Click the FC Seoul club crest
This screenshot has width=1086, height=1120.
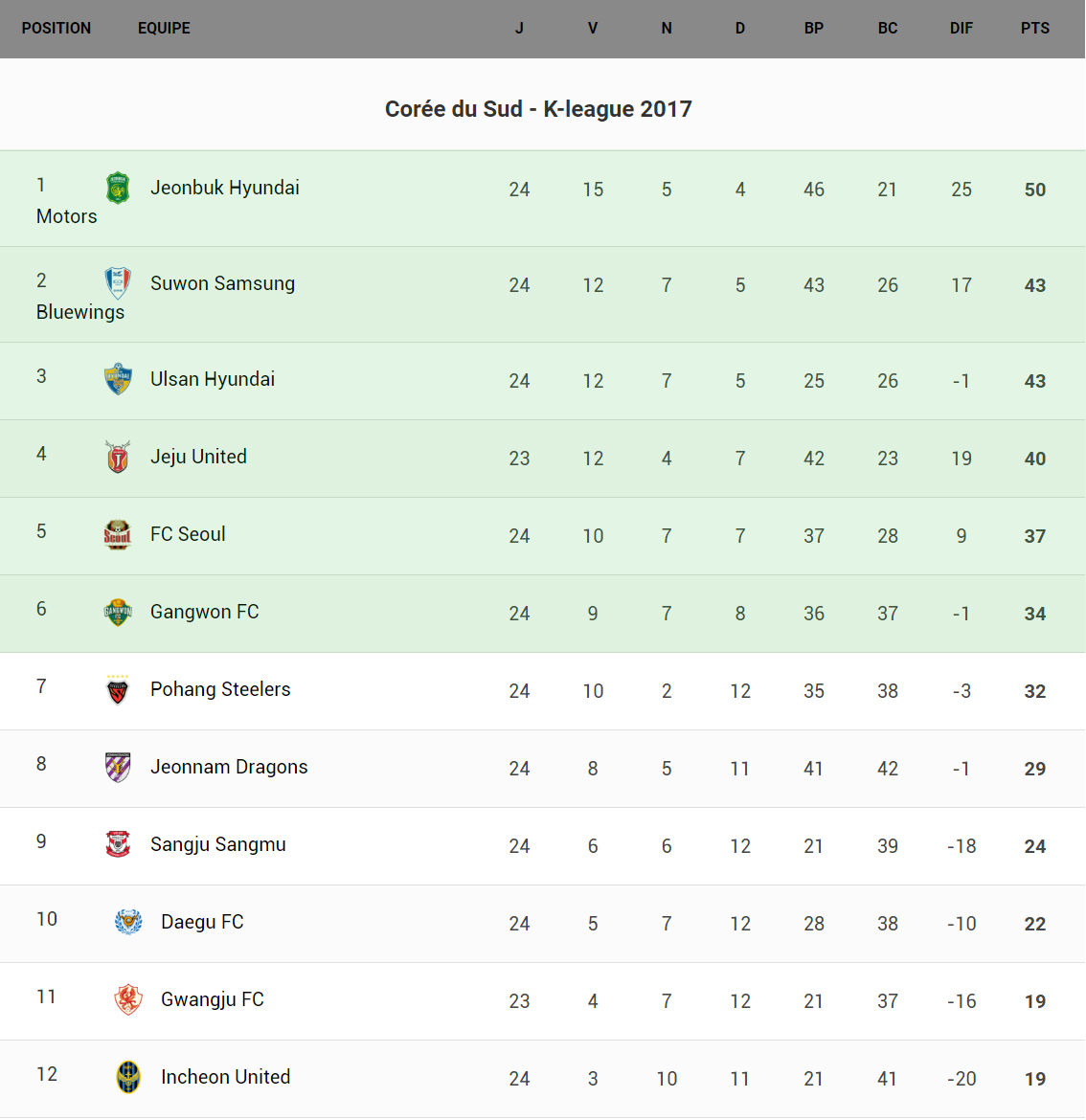pos(118,534)
